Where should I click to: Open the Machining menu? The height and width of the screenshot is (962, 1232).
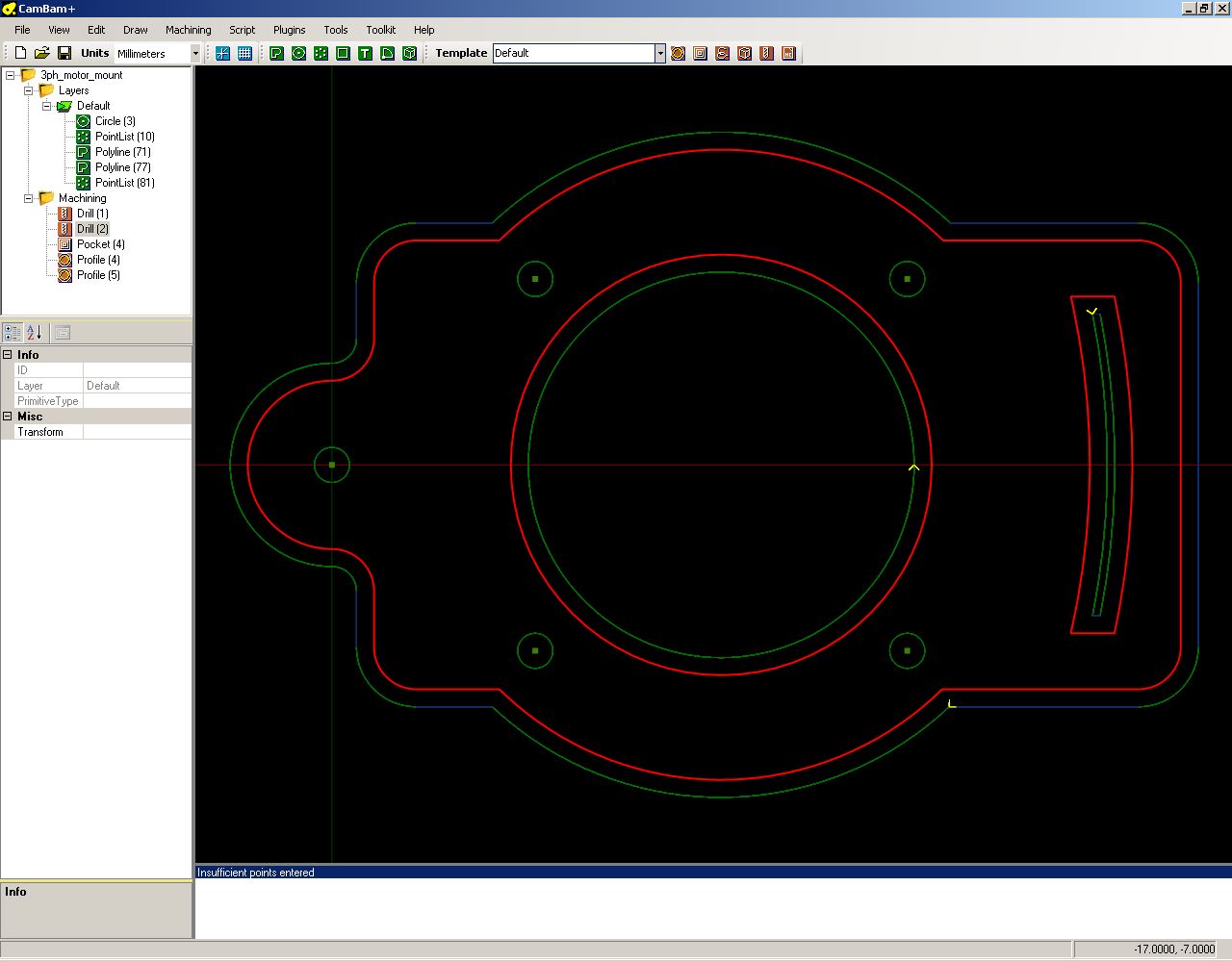point(188,30)
